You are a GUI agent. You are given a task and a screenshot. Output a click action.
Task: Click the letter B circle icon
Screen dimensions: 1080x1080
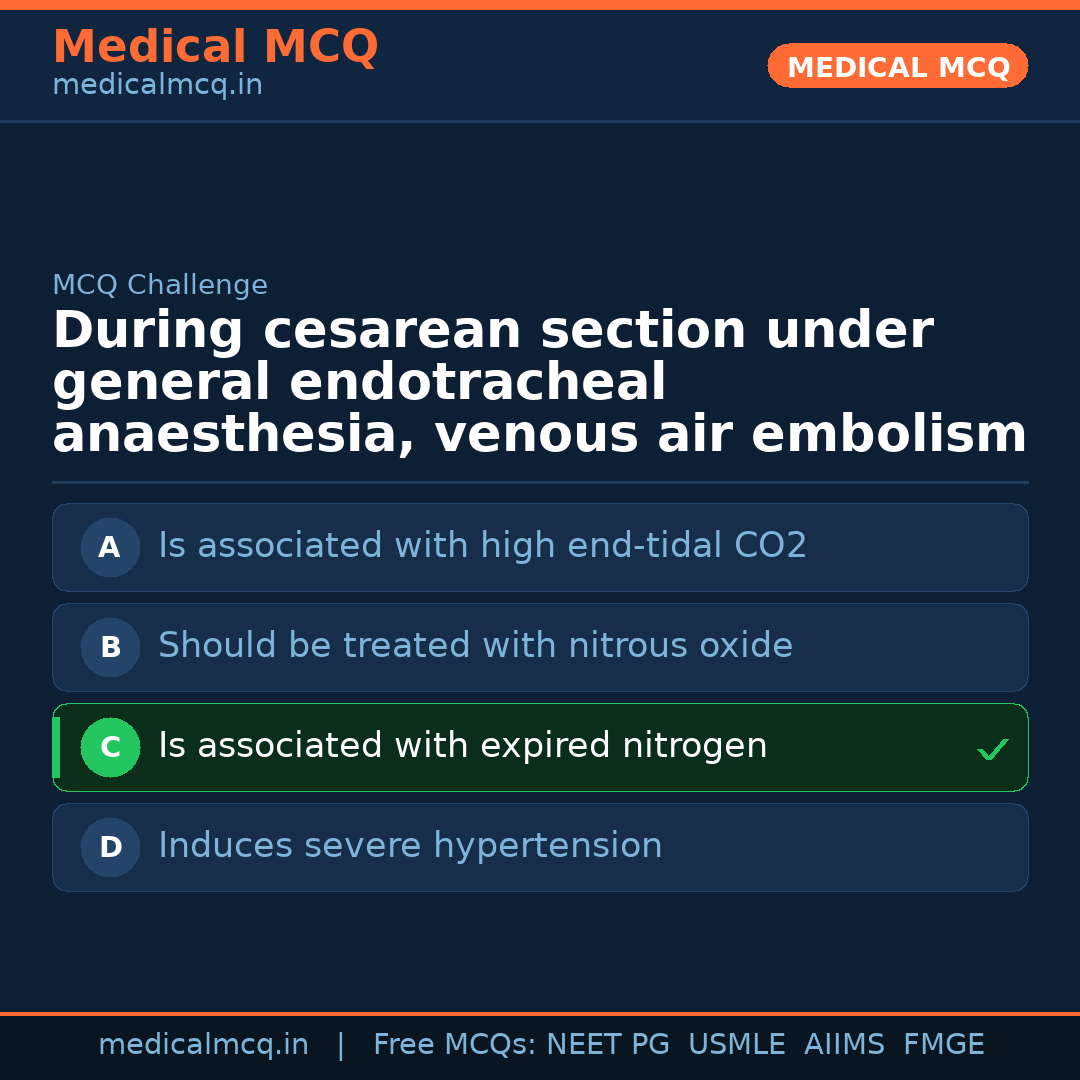coord(110,647)
